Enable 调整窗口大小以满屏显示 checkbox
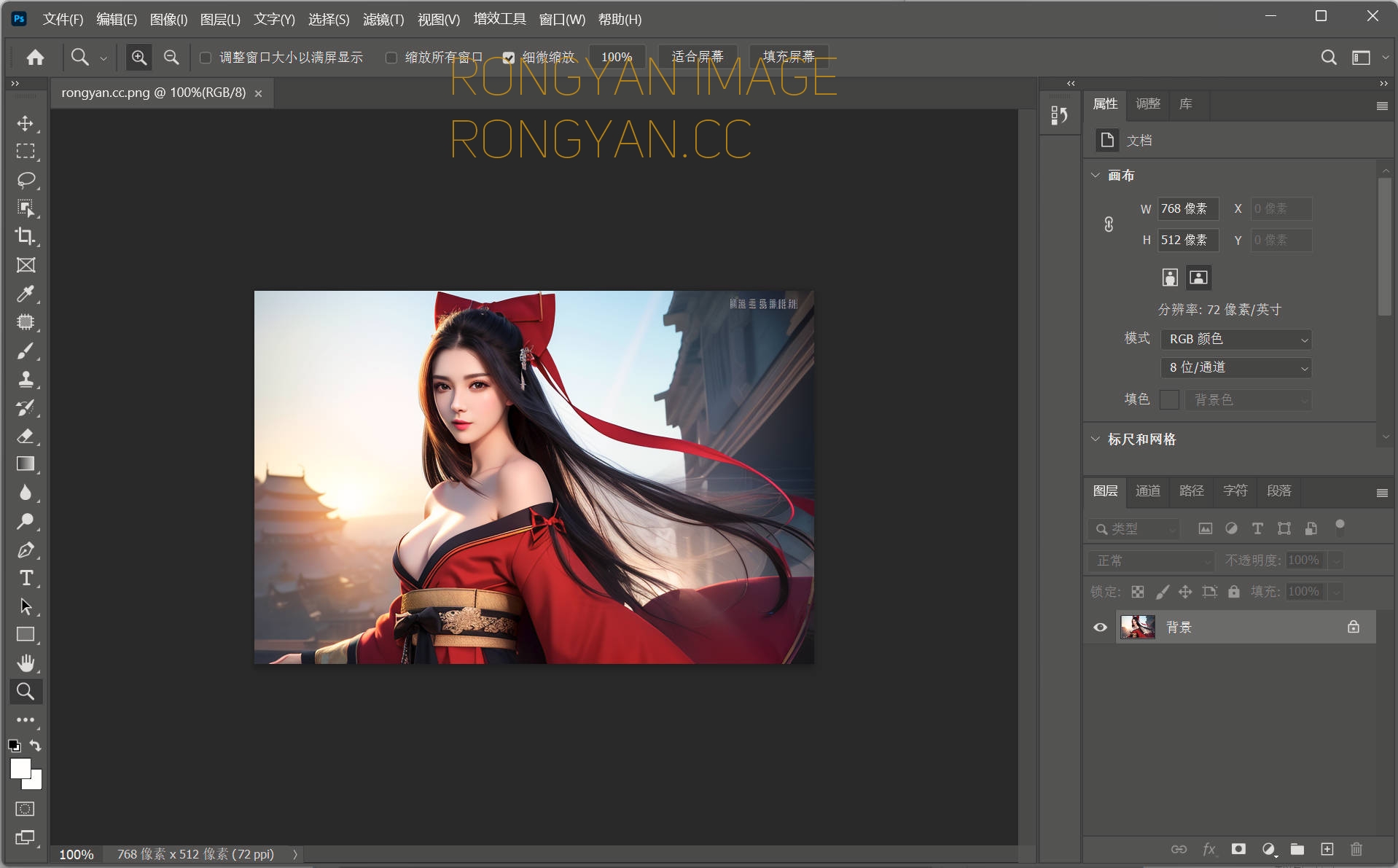Viewport: 1398px width, 868px height. pos(206,58)
